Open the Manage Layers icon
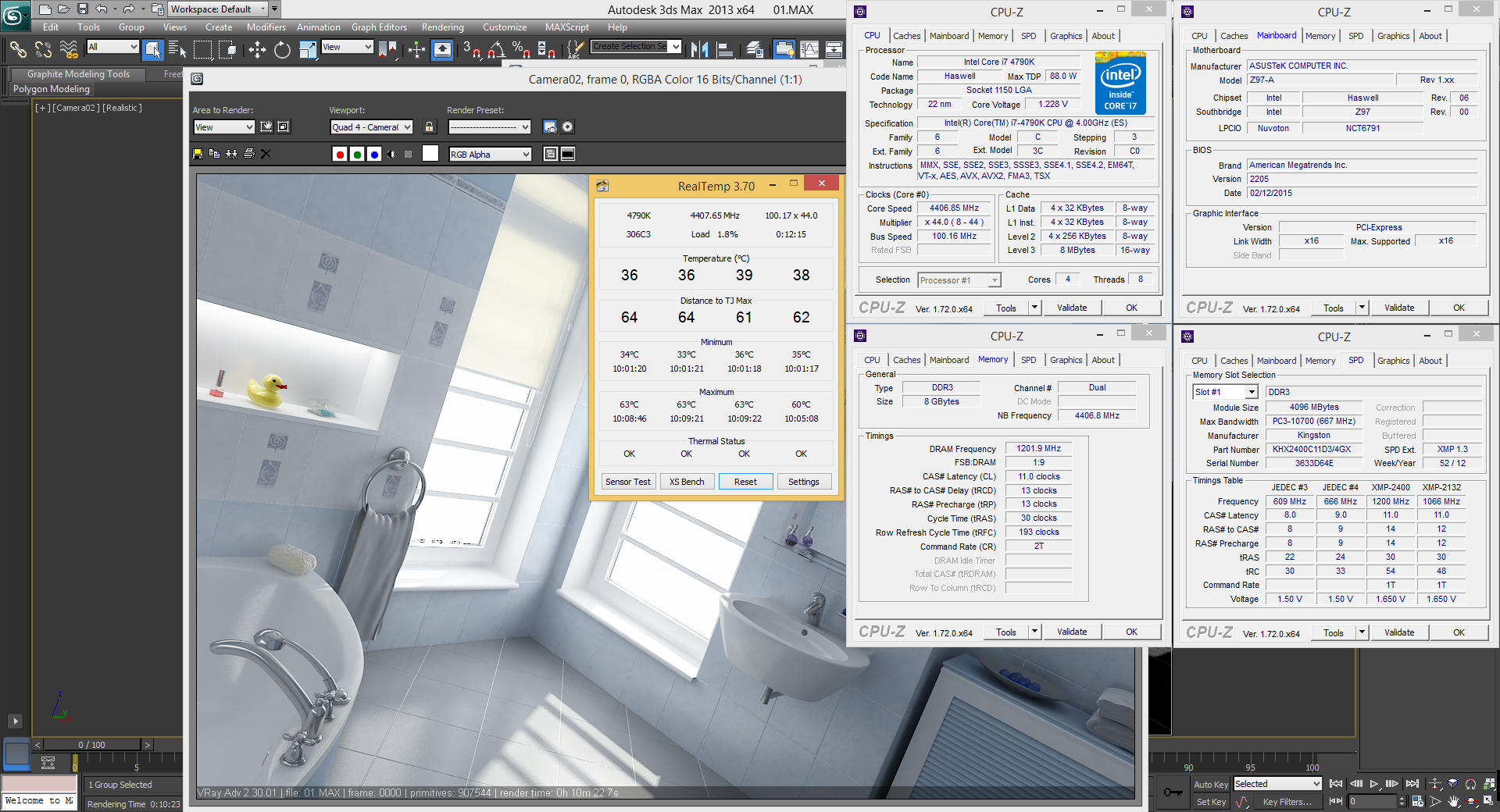This screenshot has height=812, width=1500. (755, 50)
